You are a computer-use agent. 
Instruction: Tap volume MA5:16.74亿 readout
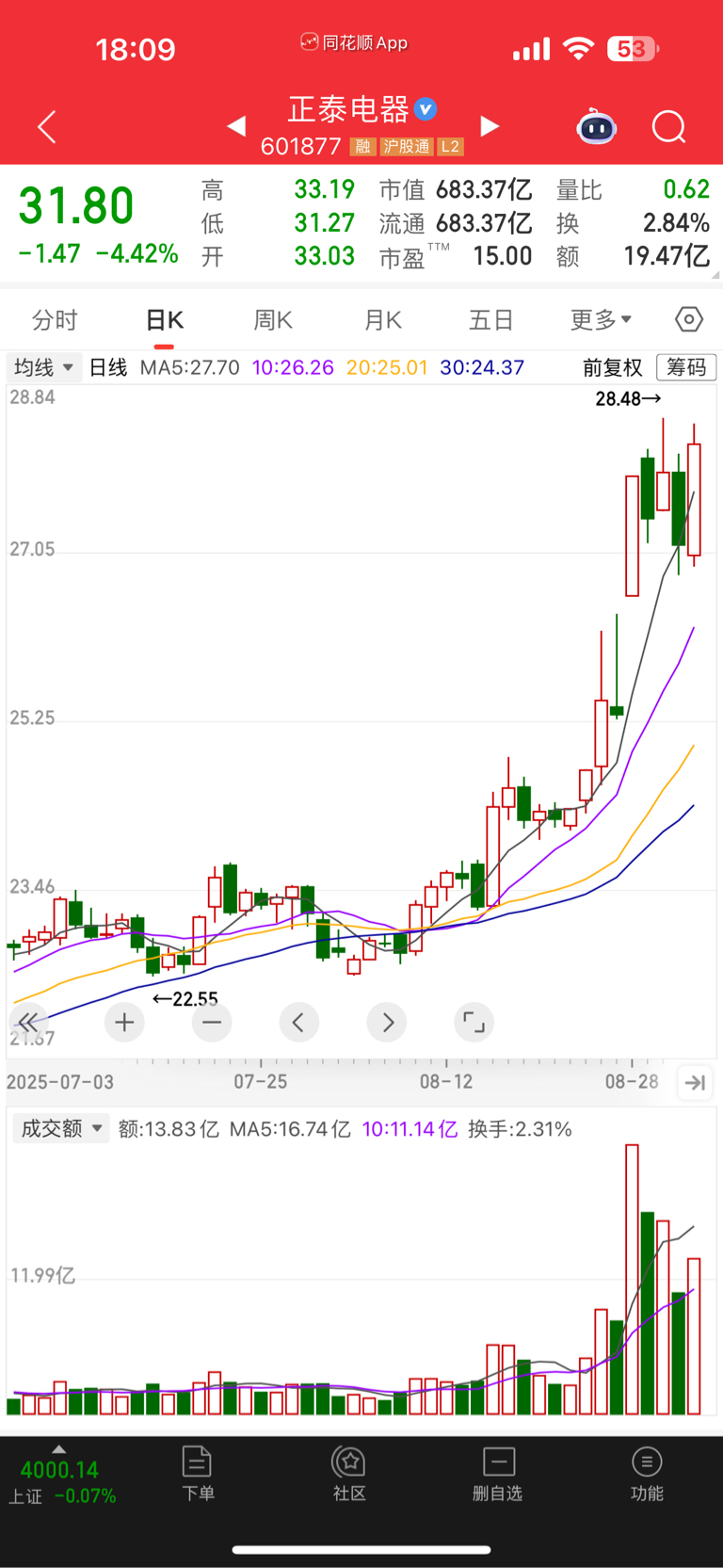tap(290, 1129)
